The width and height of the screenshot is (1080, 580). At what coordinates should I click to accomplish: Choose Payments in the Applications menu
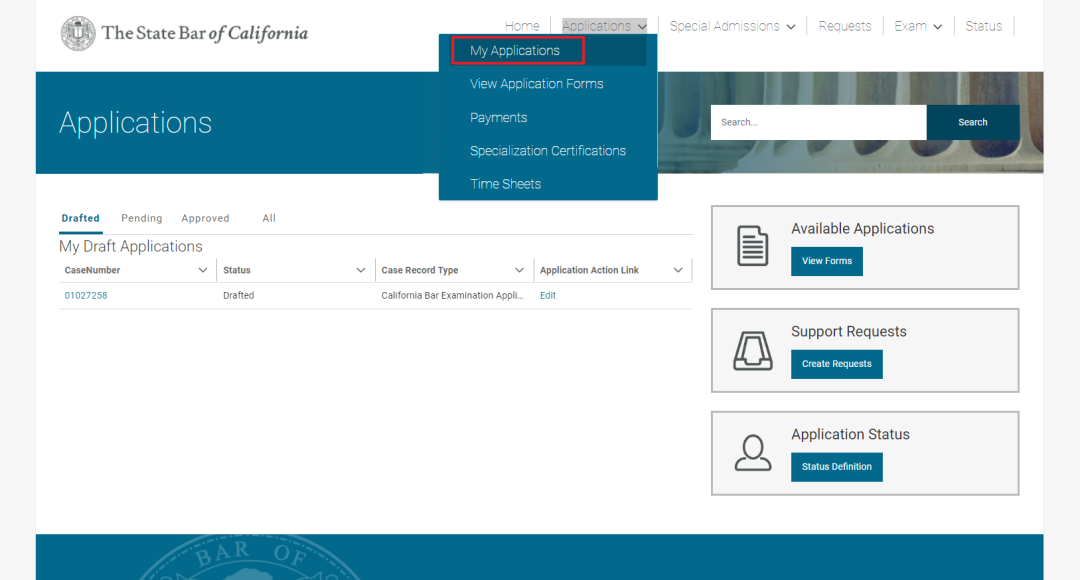(499, 118)
